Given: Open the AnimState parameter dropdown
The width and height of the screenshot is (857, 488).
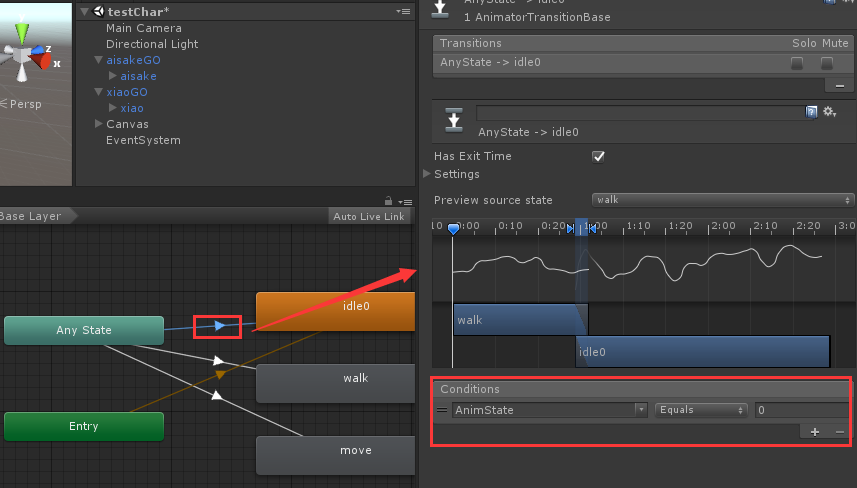Looking at the screenshot, I should click(x=549, y=410).
